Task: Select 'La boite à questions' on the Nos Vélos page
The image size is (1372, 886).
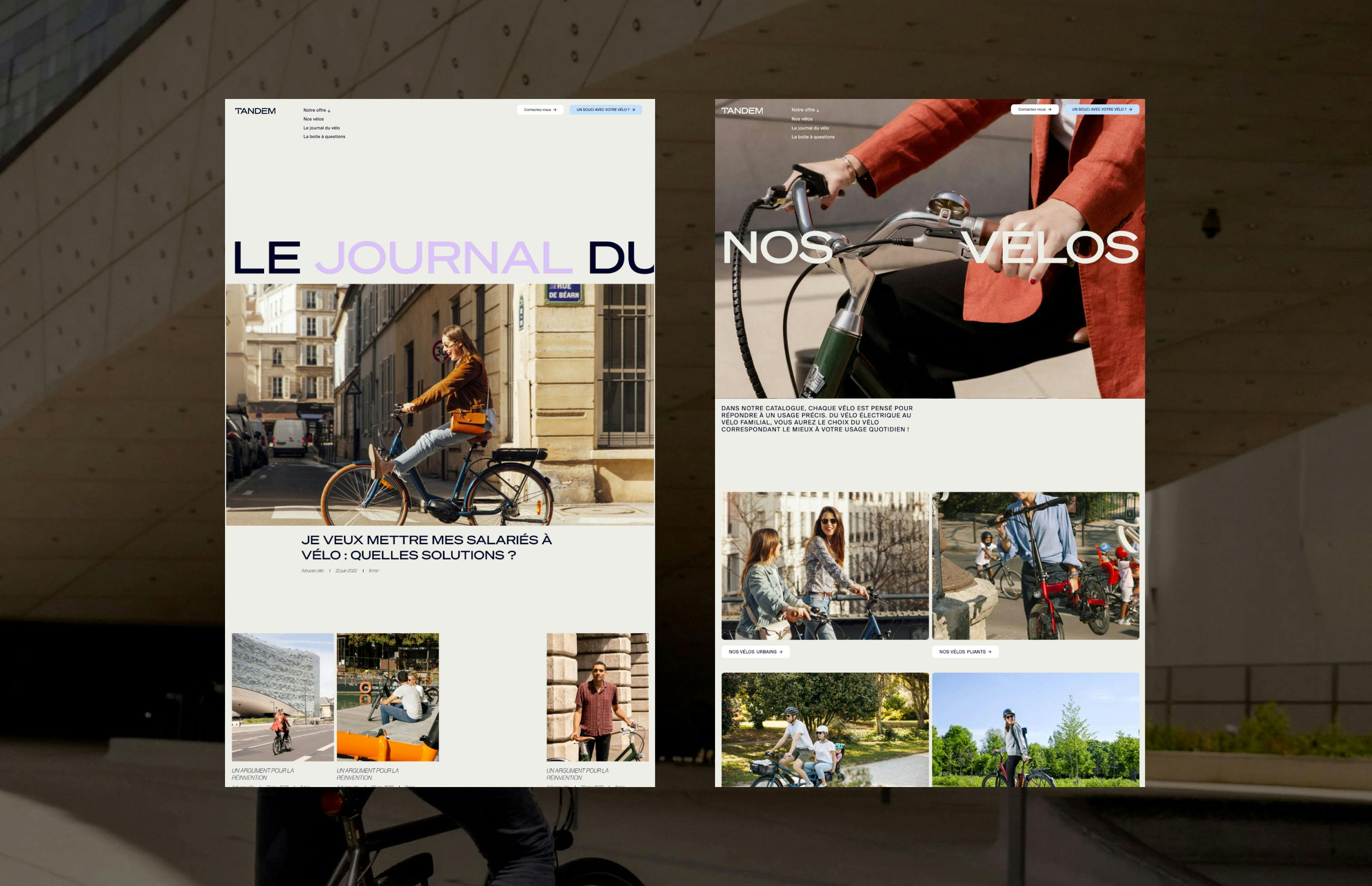Action: pos(813,137)
